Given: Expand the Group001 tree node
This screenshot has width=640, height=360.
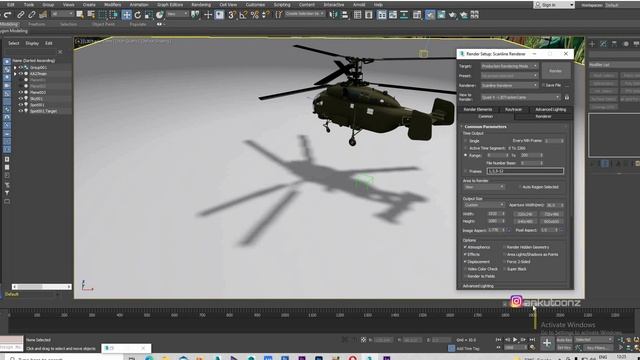Looking at the screenshot, I should (x=15, y=67).
